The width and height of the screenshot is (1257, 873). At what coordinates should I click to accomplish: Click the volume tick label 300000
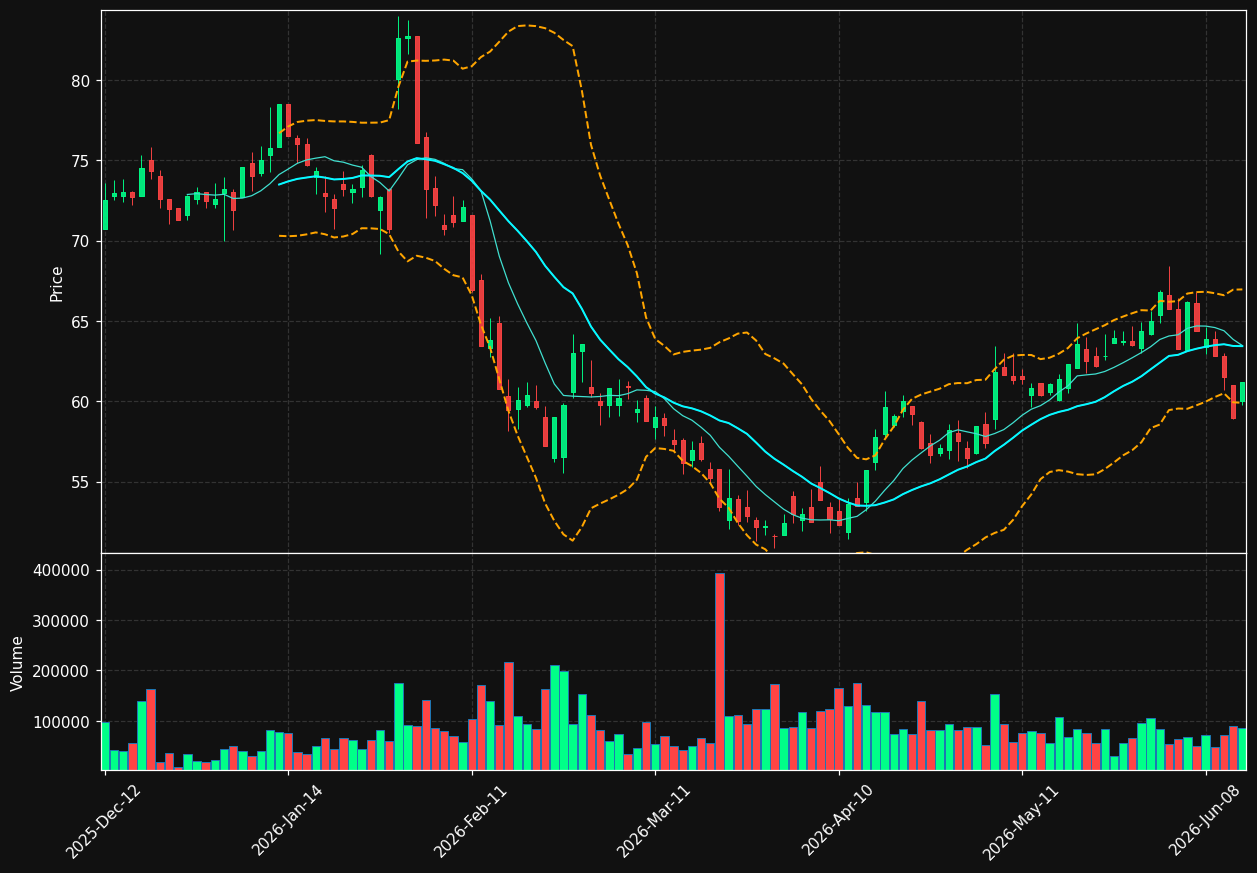[x=62, y=620]
